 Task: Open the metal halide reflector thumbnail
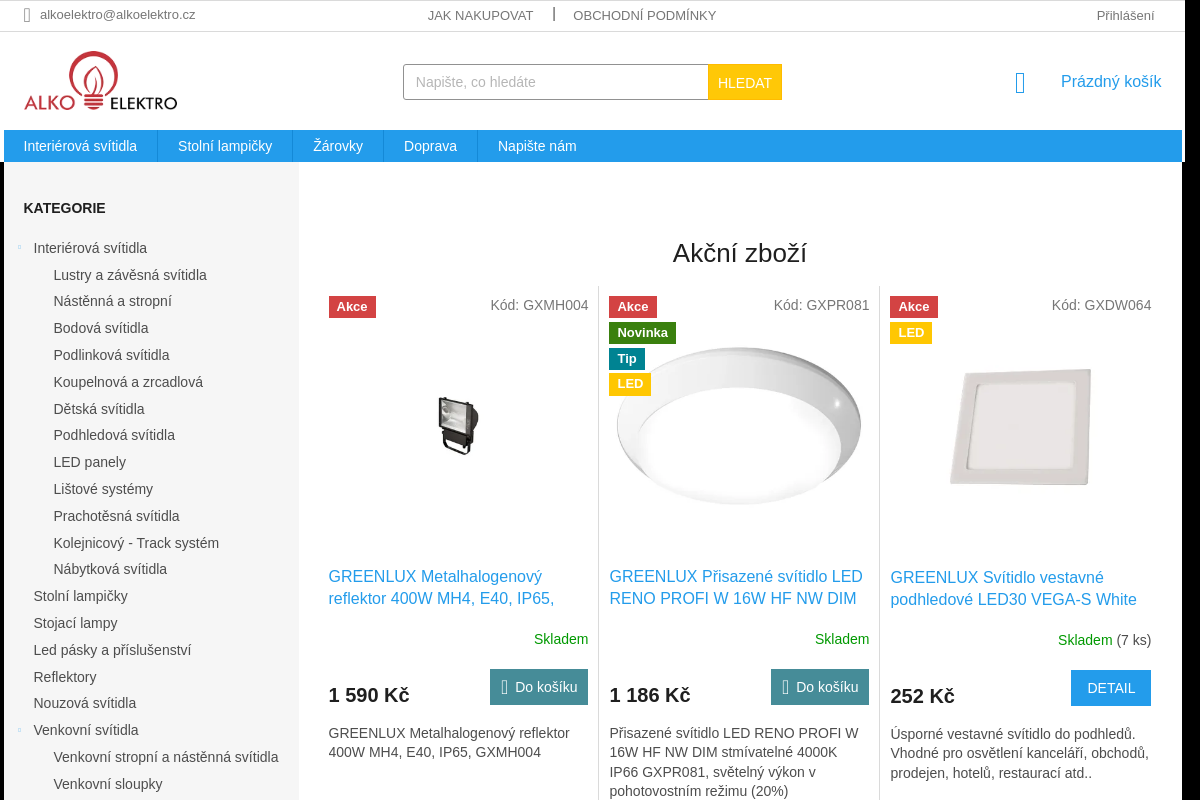[458, 425]
